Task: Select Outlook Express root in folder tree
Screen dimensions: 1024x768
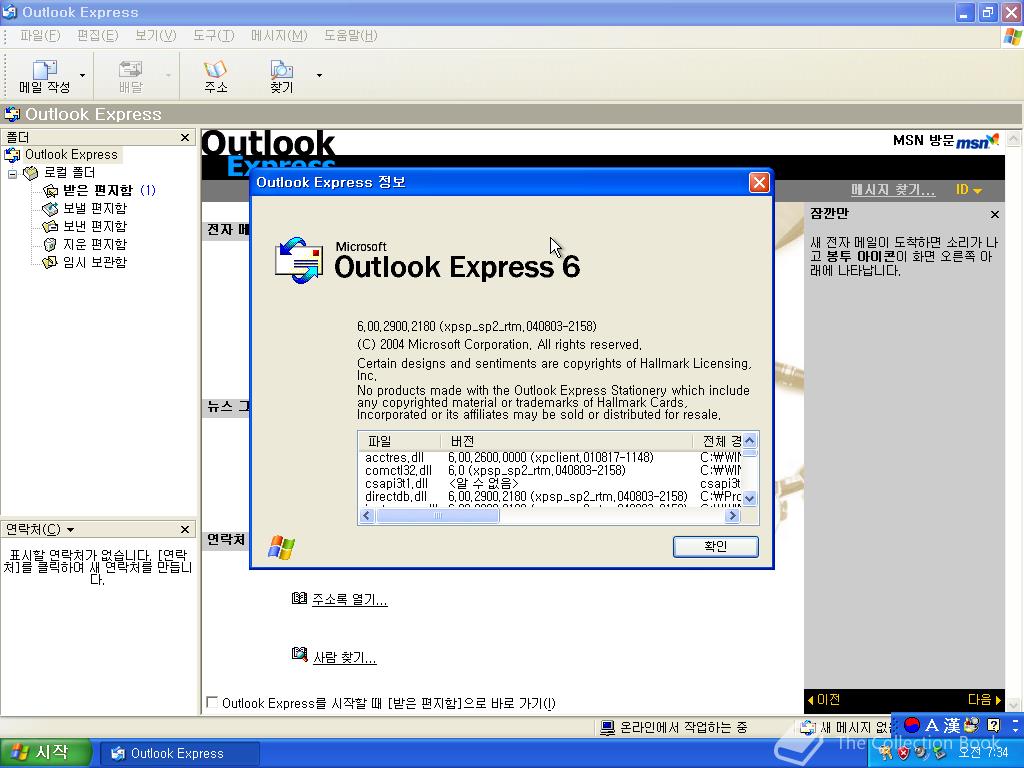Action: 71,155
